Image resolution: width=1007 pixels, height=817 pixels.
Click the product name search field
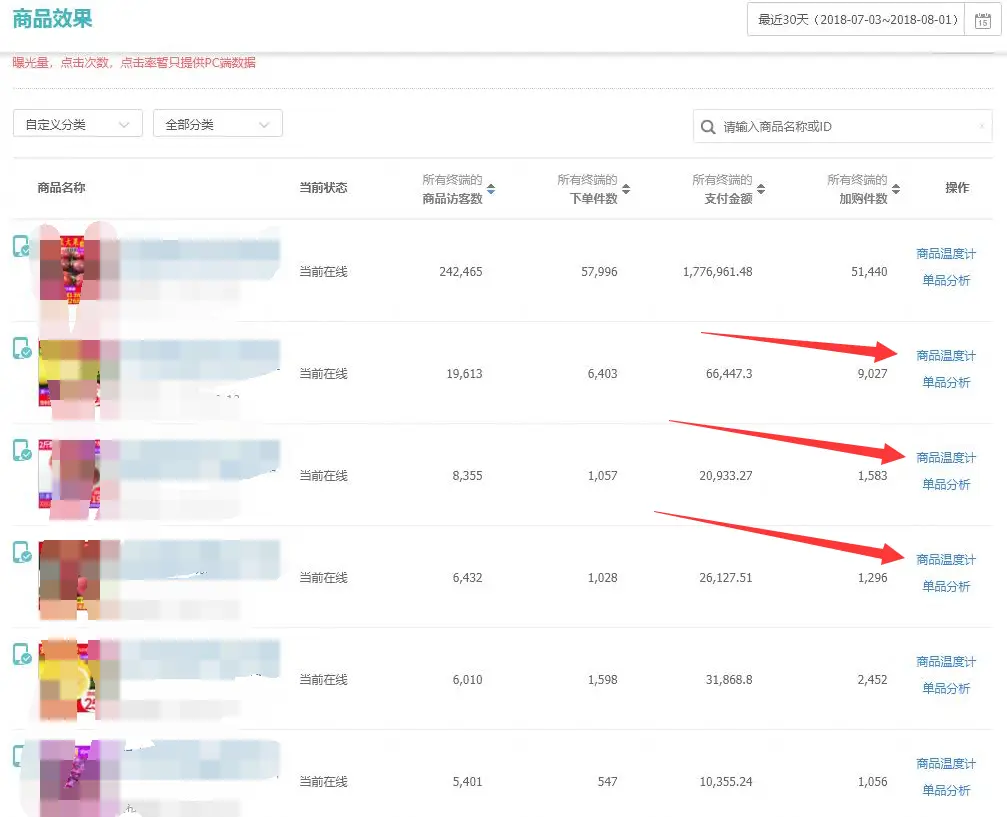coord(843,127)
